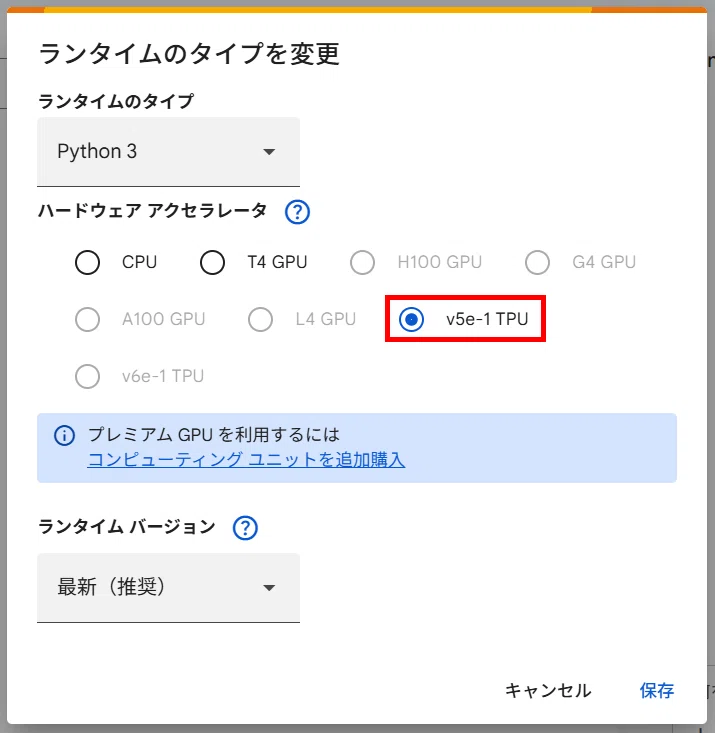Click the プレミアム GPU を利用するには notice text

click(x=214, y=435)
